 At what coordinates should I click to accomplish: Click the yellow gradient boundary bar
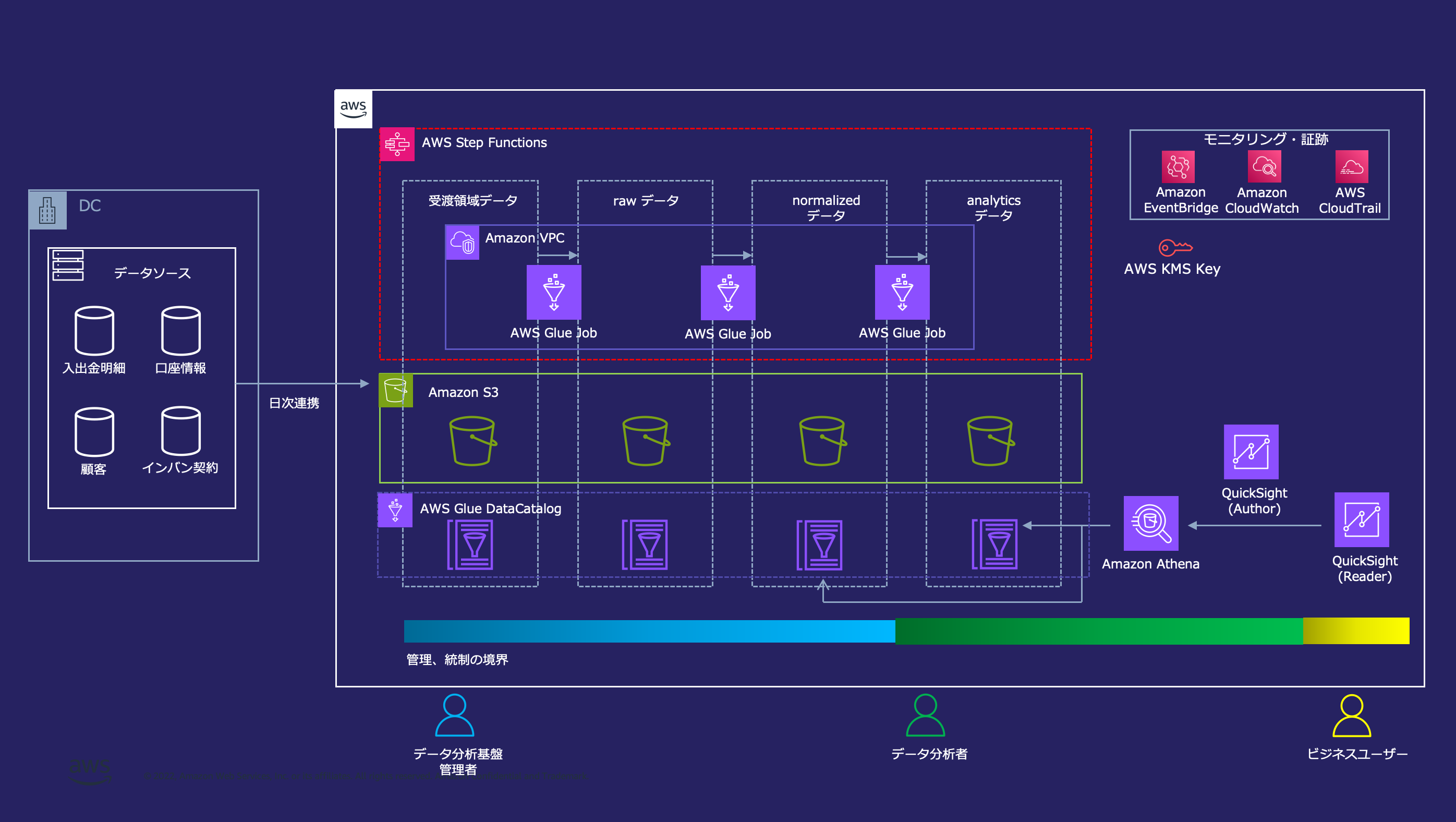click(x=1356, y=631)
